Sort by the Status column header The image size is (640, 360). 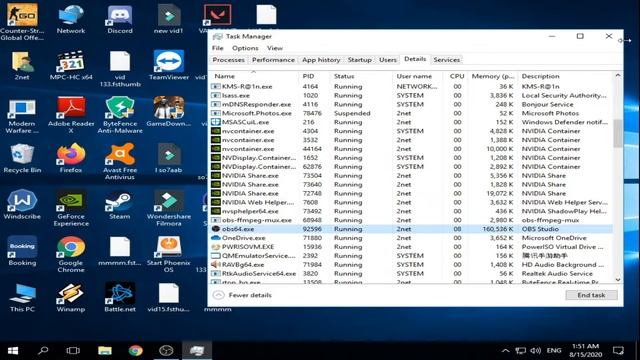click(x=361, y=76)
